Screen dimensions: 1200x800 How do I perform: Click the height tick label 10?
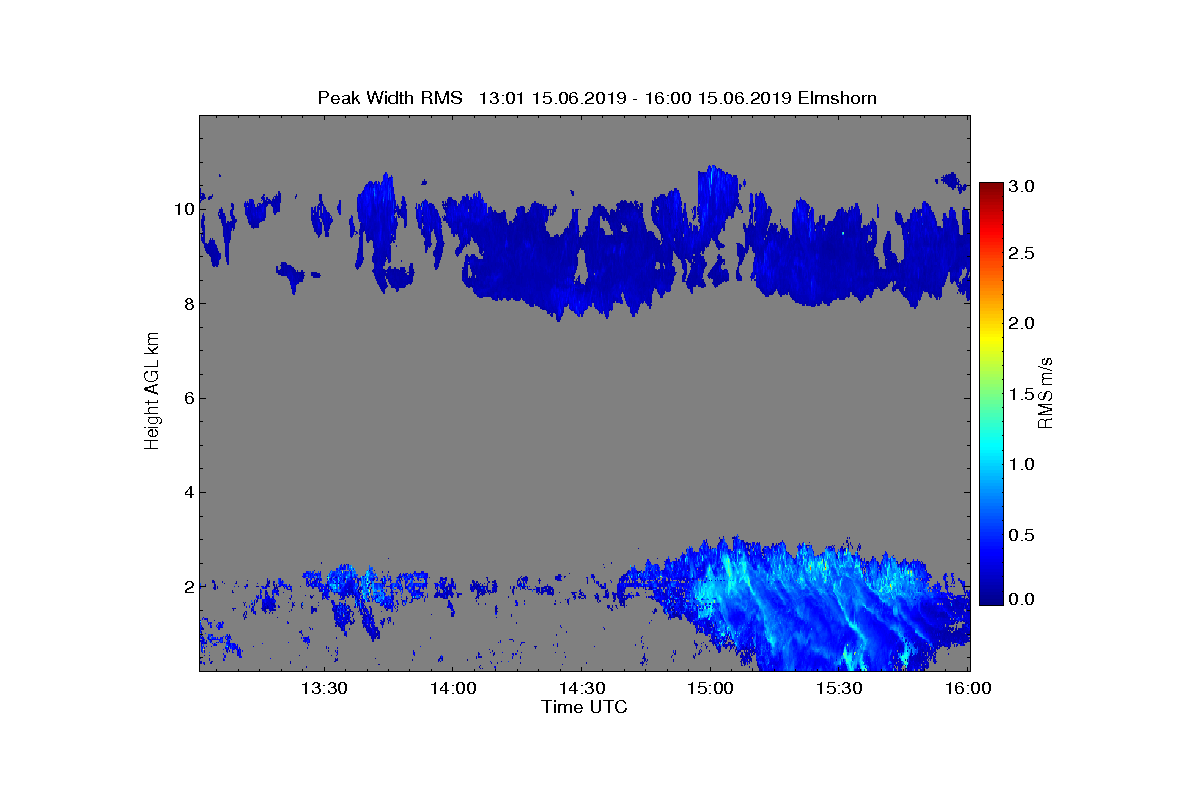[x=183, y=210]
